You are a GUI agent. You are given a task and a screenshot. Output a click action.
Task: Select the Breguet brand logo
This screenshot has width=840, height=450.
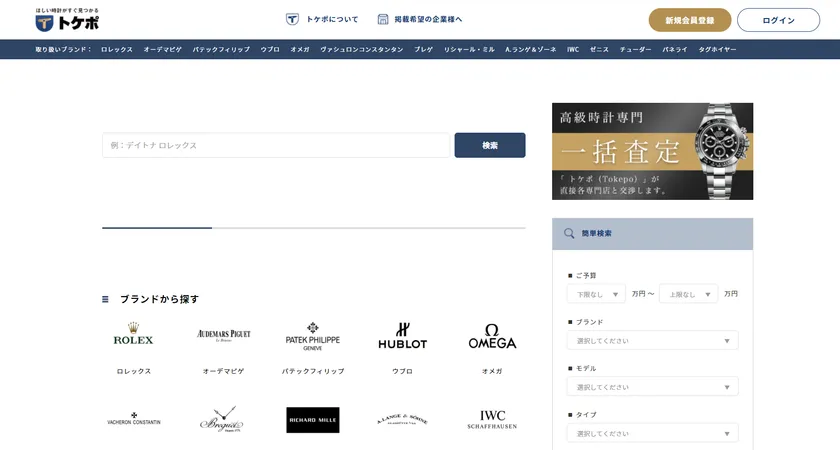coord(223,419)
